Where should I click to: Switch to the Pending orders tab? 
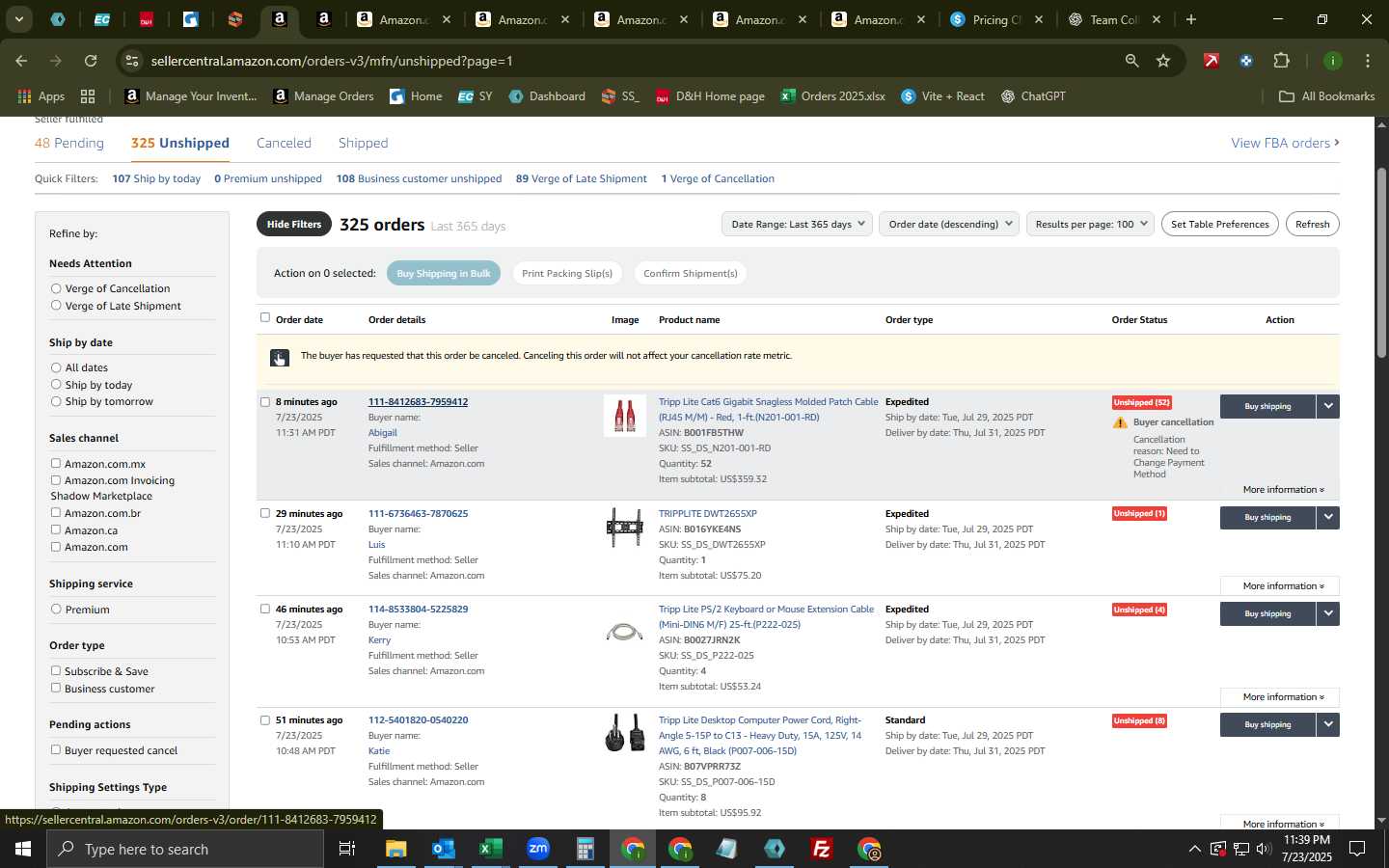(69, 143)
